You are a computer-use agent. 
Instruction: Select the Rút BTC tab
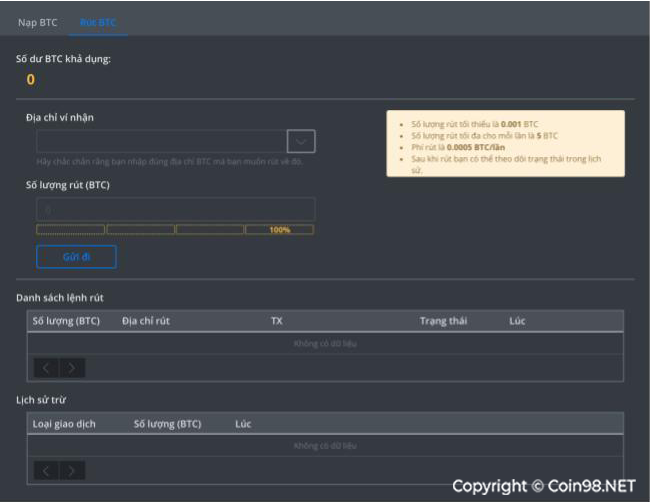(98, 22)
